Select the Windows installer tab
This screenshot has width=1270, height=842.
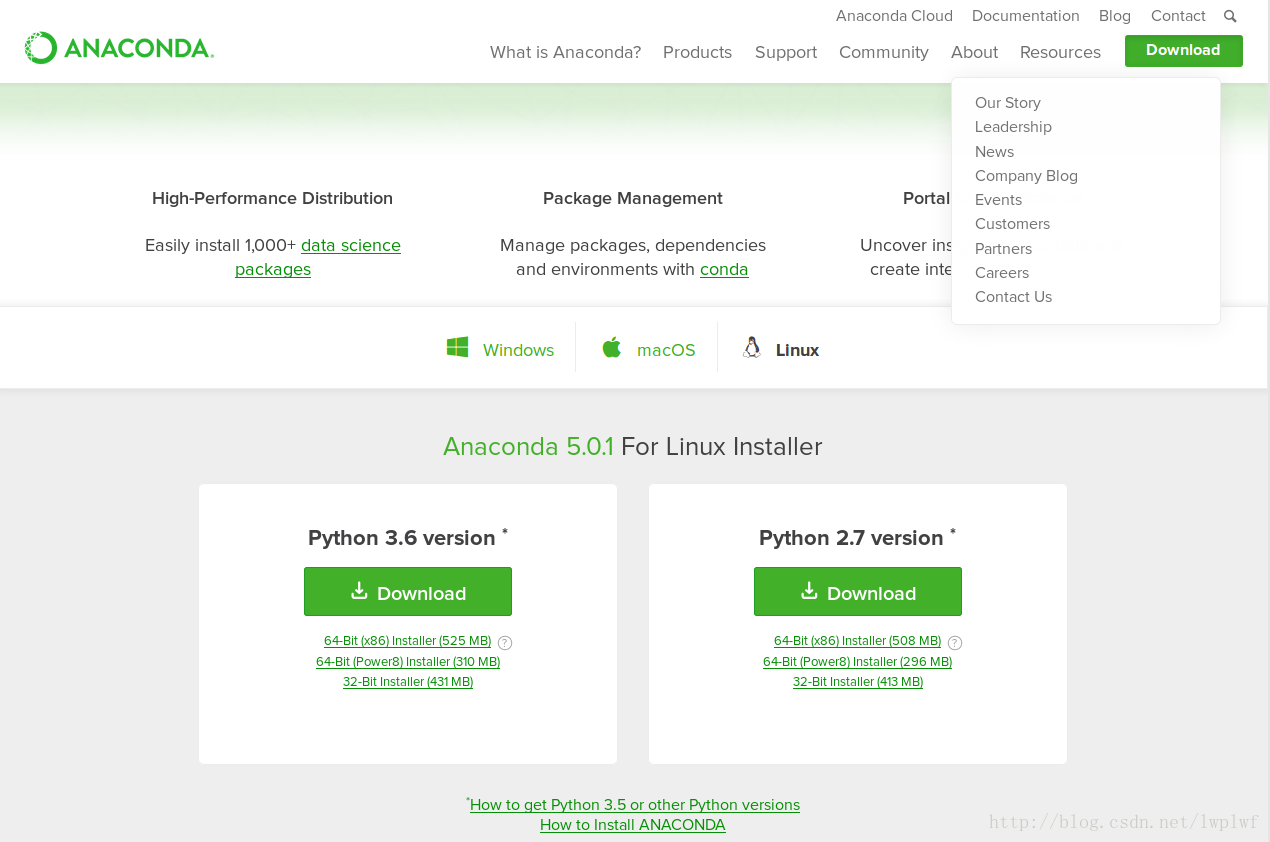pos(500,349)
